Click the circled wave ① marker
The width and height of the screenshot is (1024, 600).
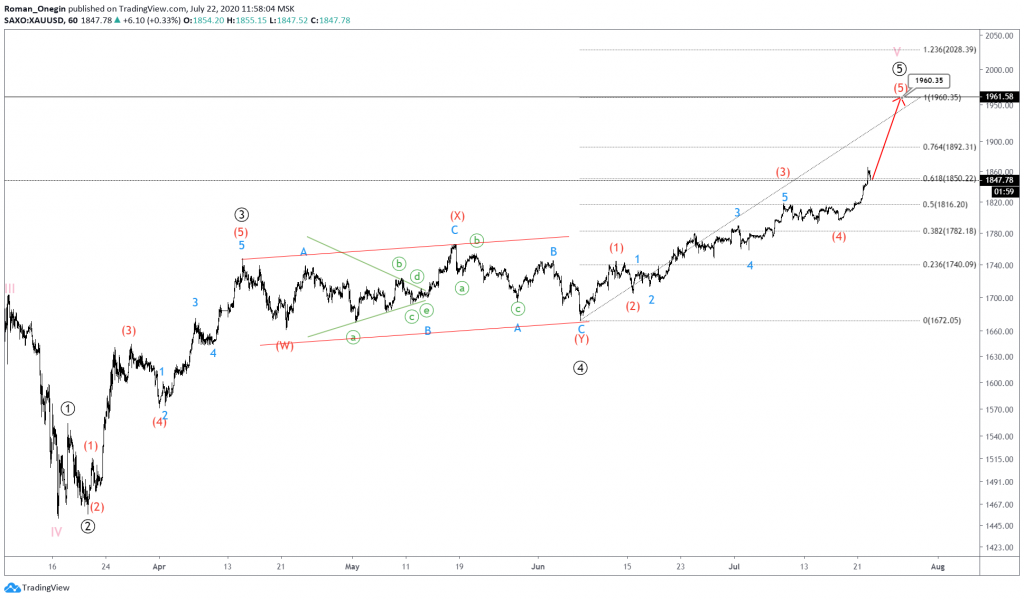coord(68,408)
